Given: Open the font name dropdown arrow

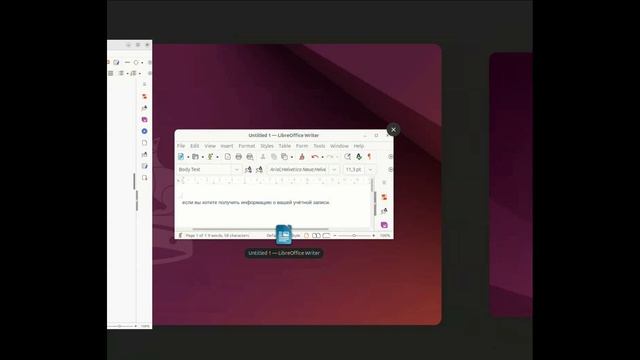Looking at the screenshot, I should [x=334, y=169].
